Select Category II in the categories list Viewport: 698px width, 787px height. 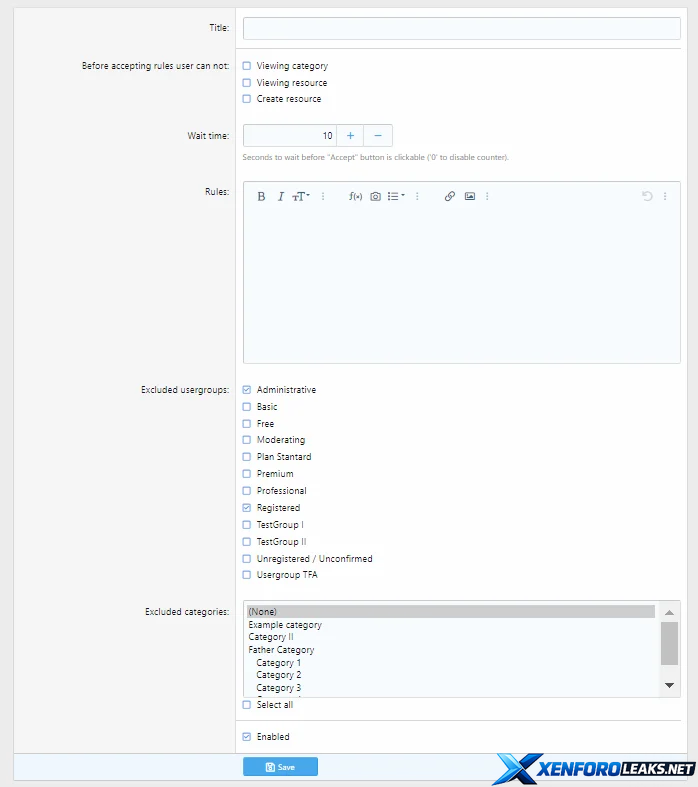click(271, 637)
